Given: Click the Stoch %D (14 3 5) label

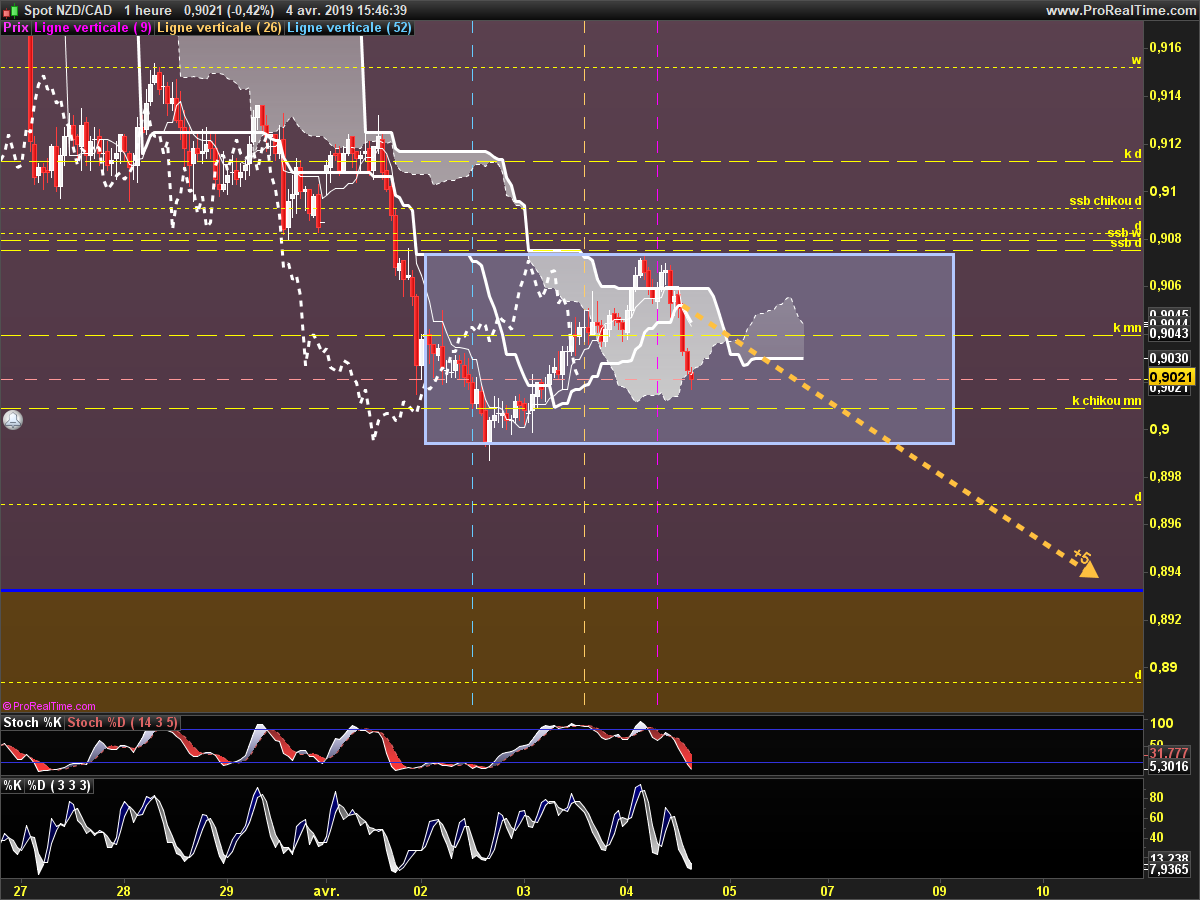Looking at the screenshot, I should 124,722.
